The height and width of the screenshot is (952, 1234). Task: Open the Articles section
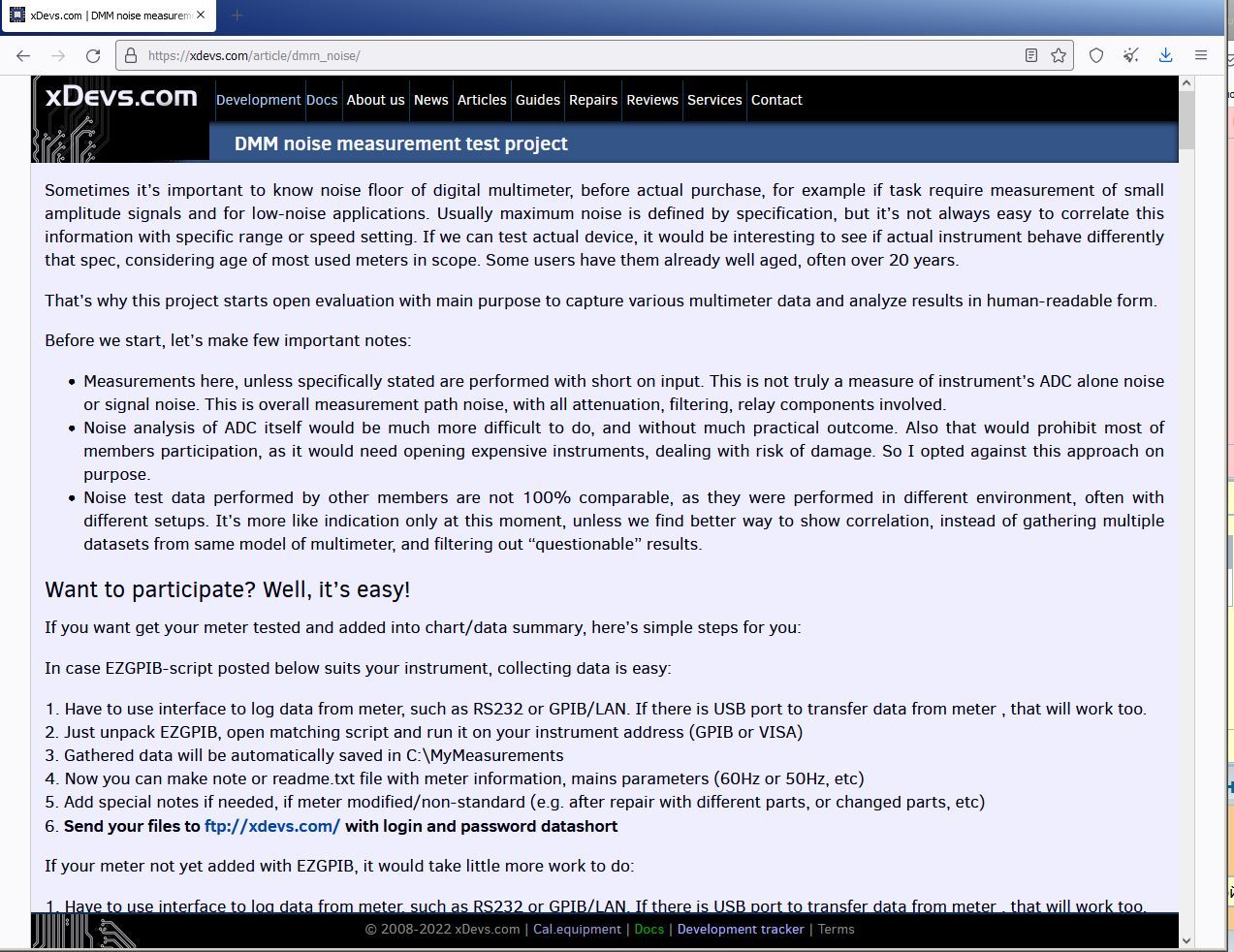click(x=482, y=100)
